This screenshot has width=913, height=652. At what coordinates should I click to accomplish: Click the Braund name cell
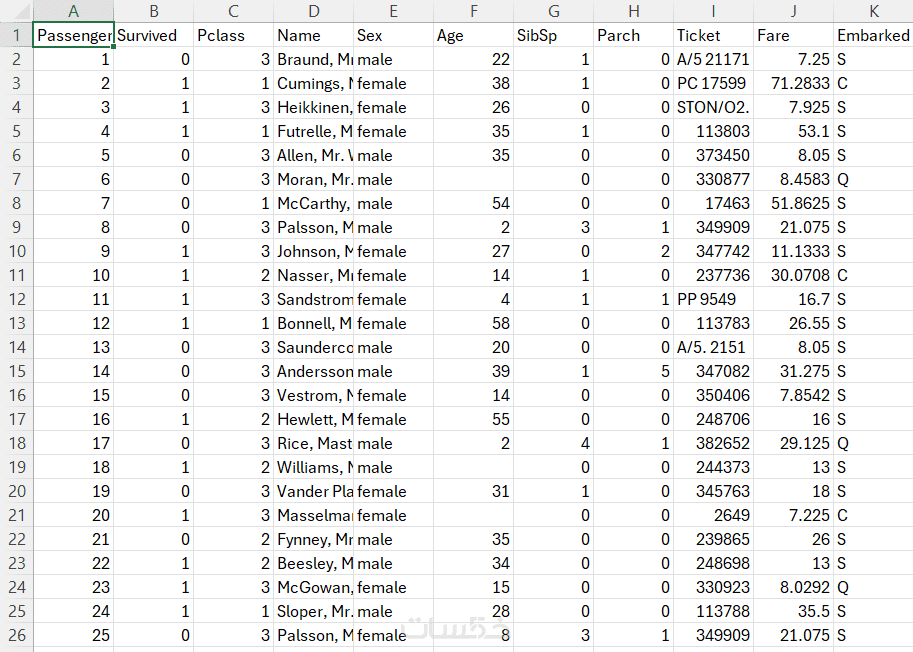(313, 60)
